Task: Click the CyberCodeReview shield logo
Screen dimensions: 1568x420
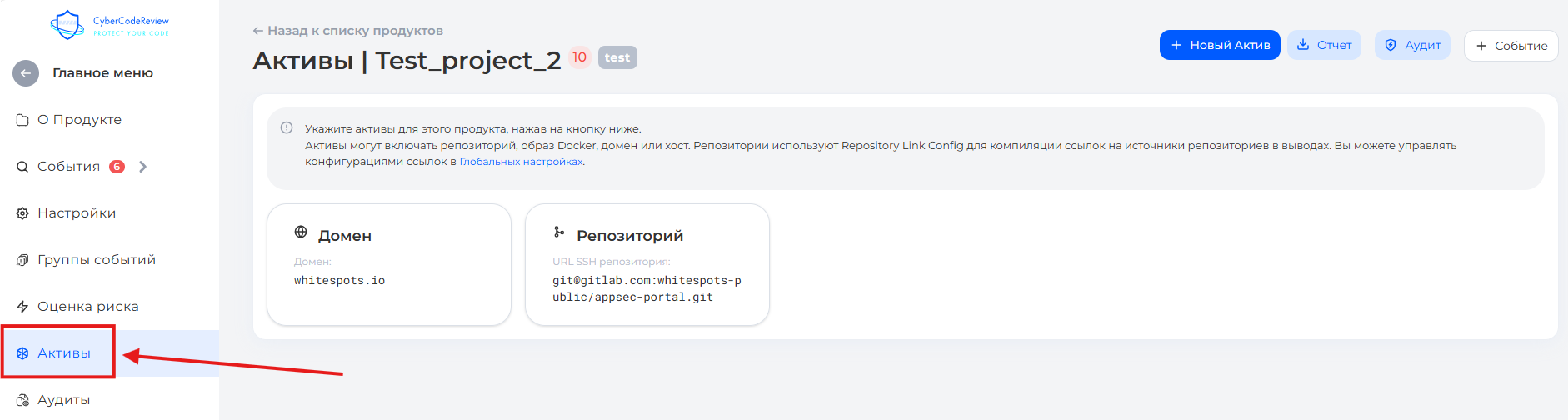Action: 67,25
